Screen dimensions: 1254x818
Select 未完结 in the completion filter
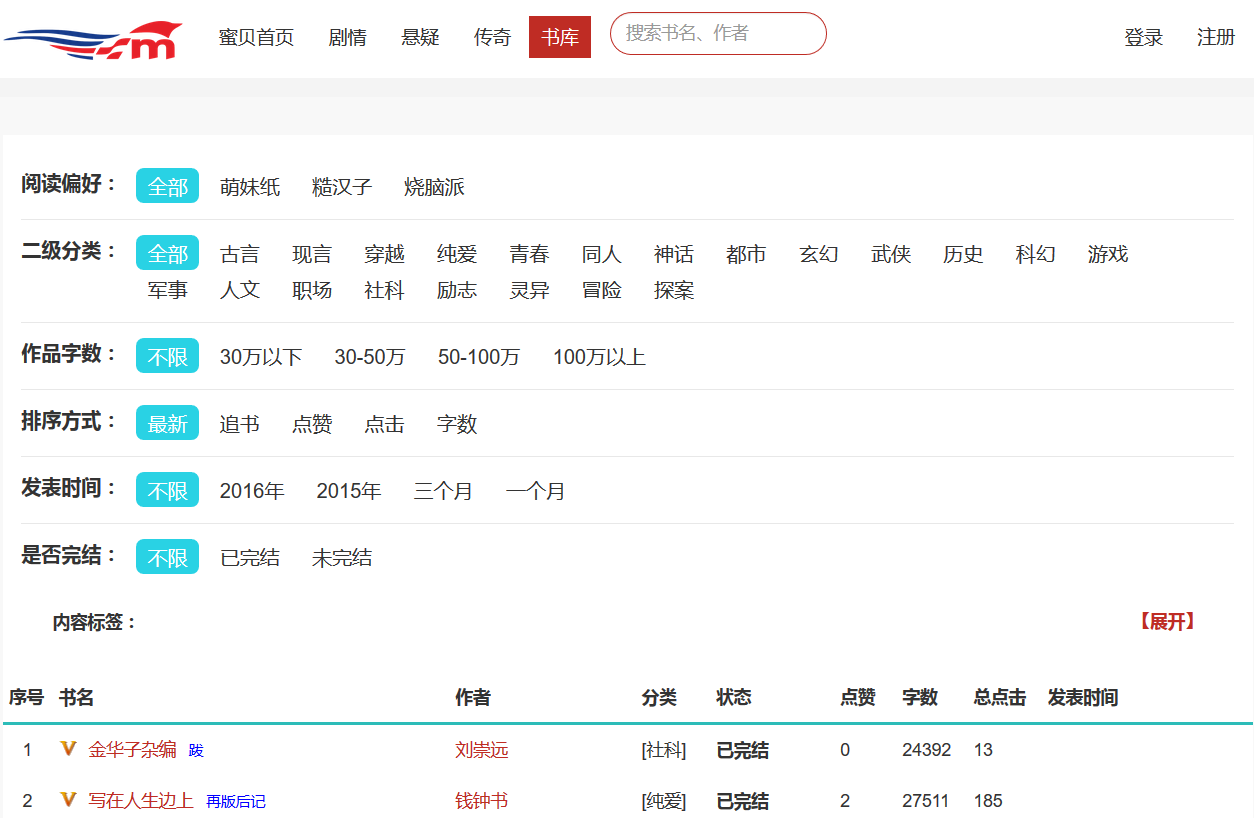(x=342, y=558)
